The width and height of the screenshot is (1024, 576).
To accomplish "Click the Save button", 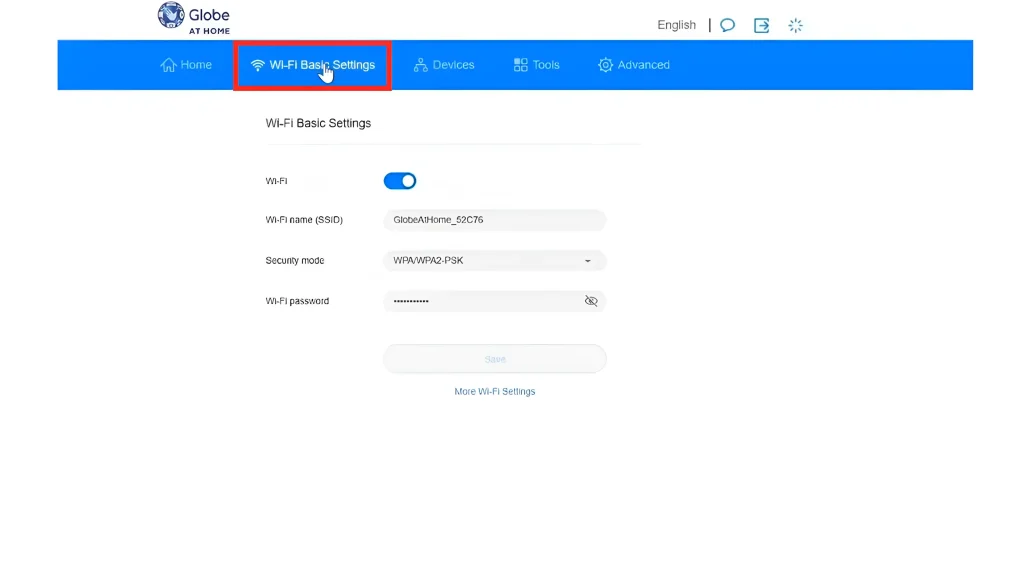I will click(494, 358).
